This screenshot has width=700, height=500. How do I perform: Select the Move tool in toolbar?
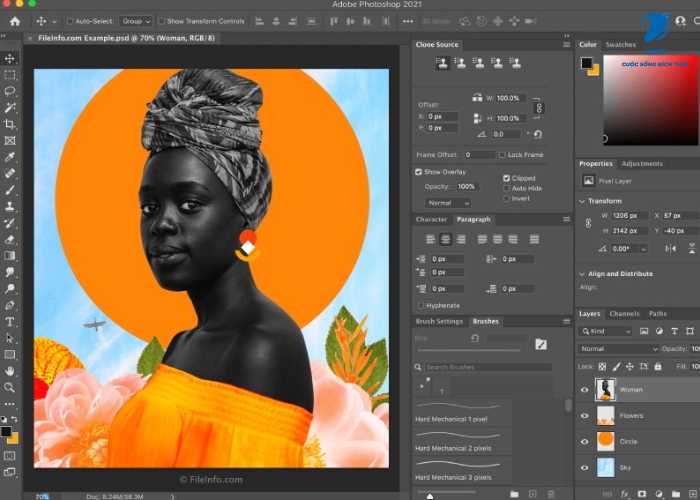[9, 58]
